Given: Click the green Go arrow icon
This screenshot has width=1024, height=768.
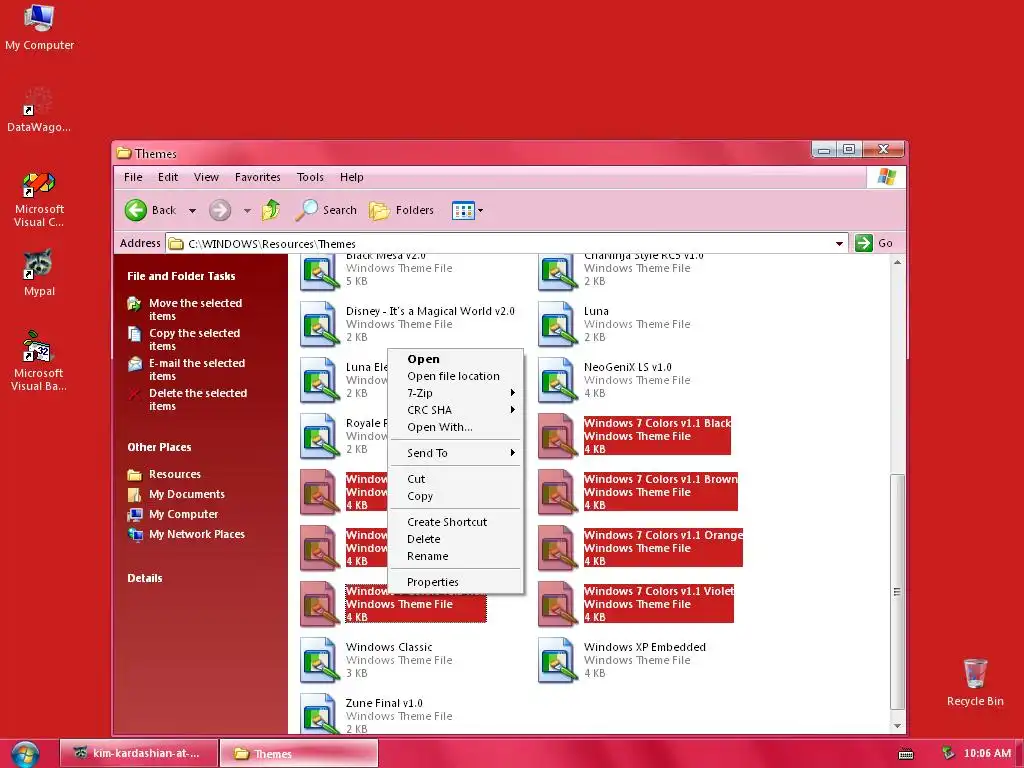Looking at the screenshot, I should click(863, 243).
